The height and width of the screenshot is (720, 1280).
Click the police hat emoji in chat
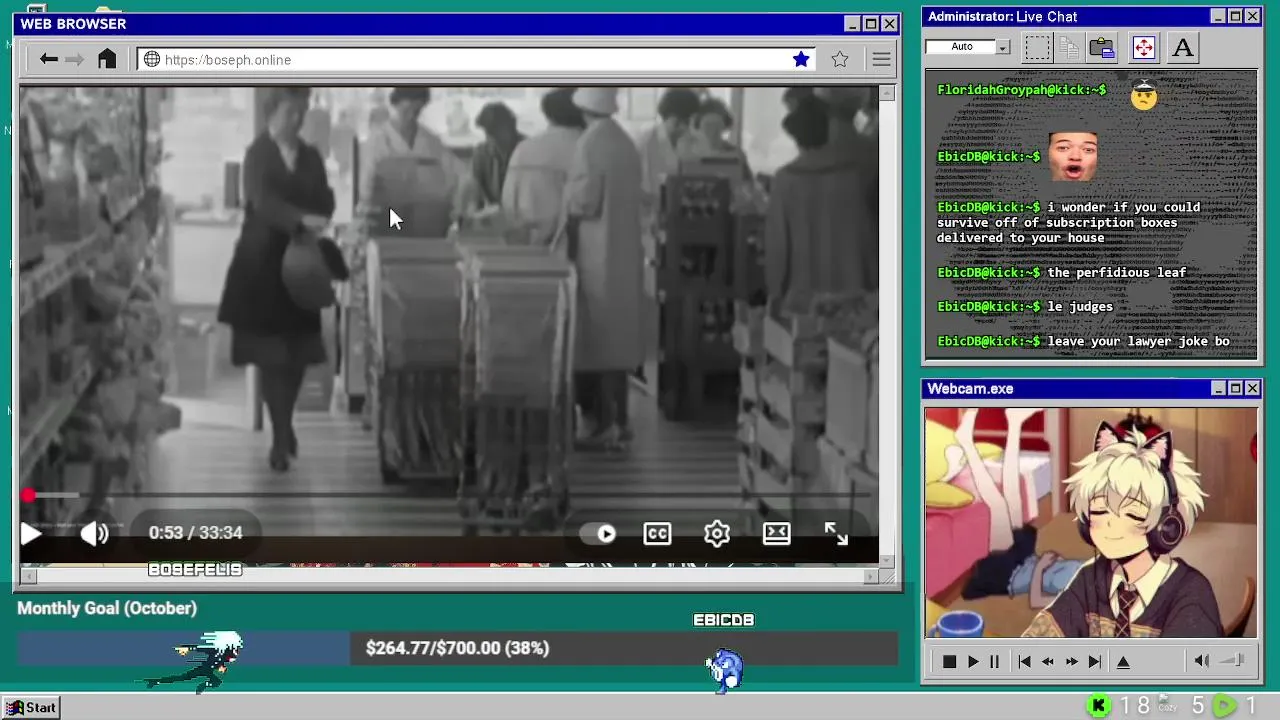1144,94
